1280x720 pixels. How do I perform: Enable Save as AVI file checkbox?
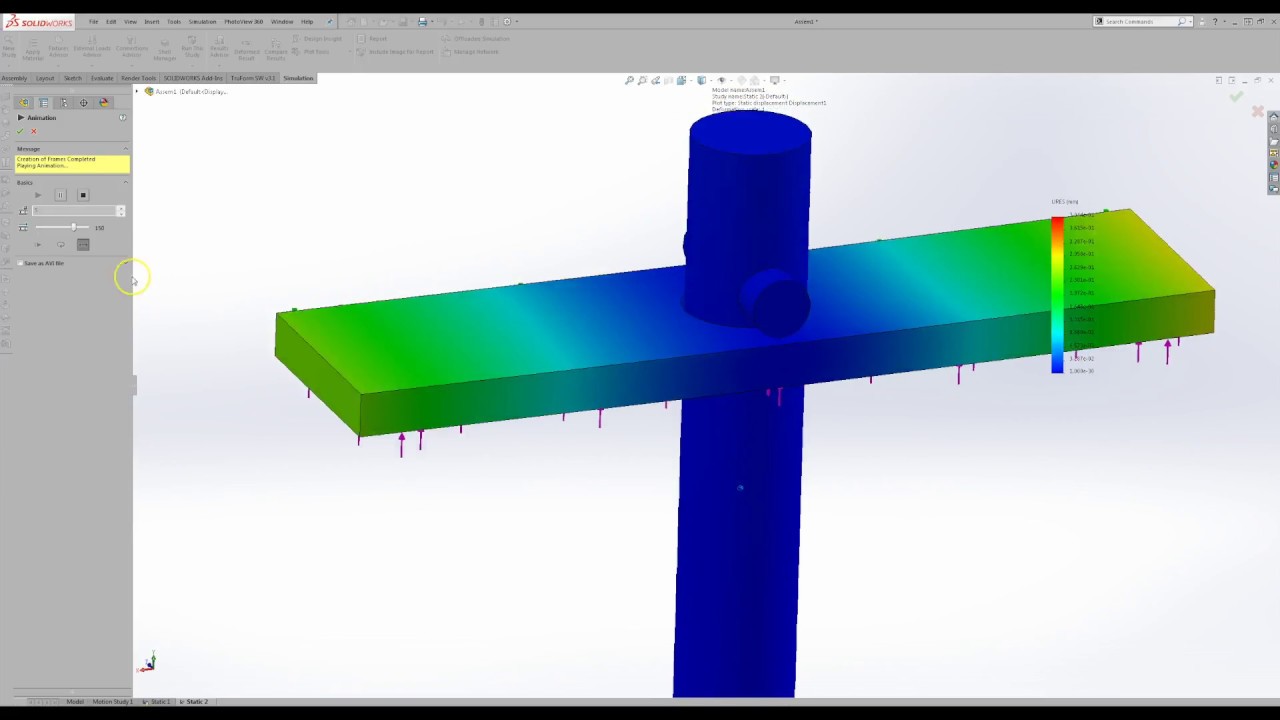(20, 263)
